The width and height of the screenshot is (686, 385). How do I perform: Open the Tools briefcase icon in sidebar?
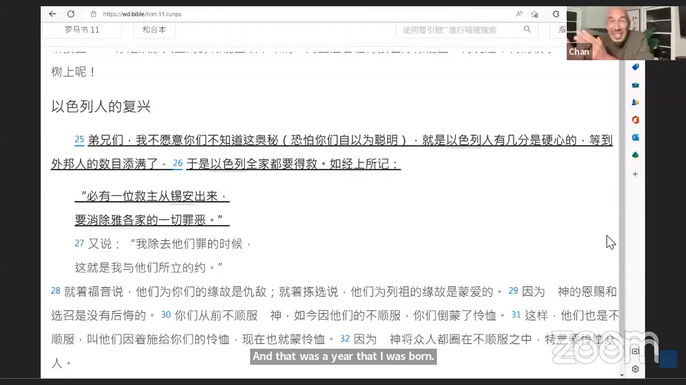pos(635,85)
